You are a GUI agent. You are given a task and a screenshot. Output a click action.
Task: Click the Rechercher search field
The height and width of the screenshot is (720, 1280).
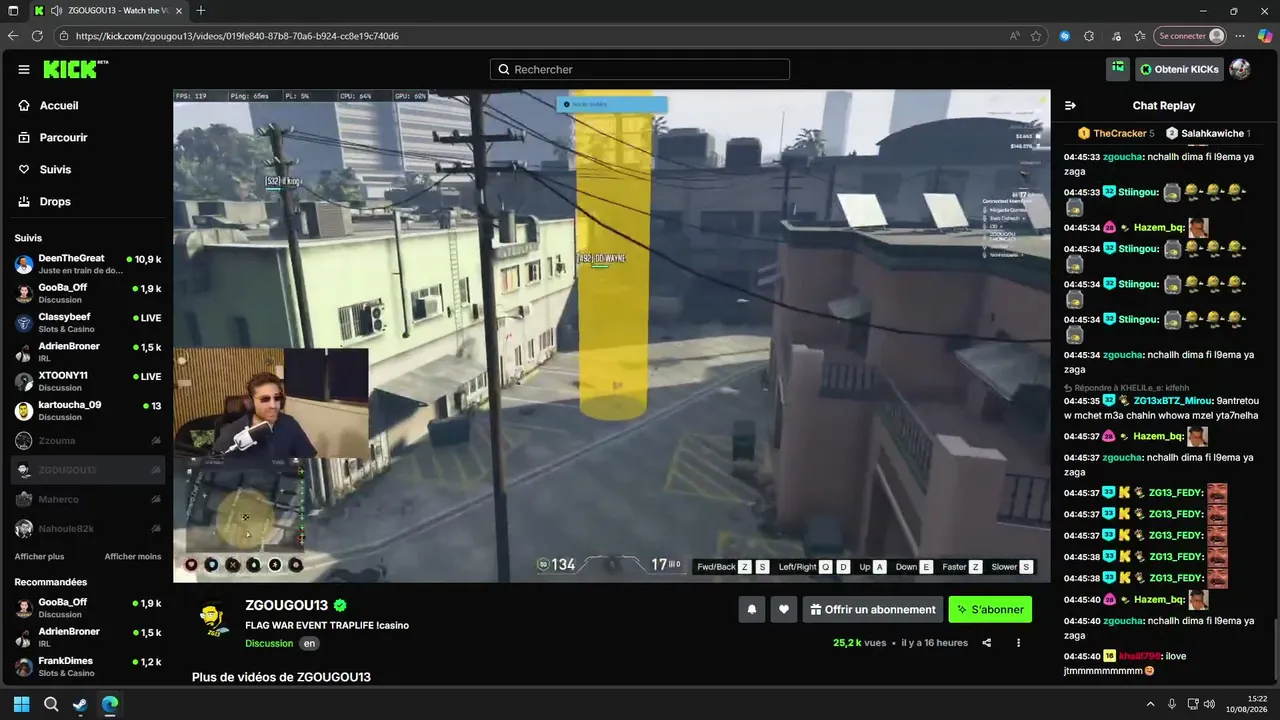640,69
